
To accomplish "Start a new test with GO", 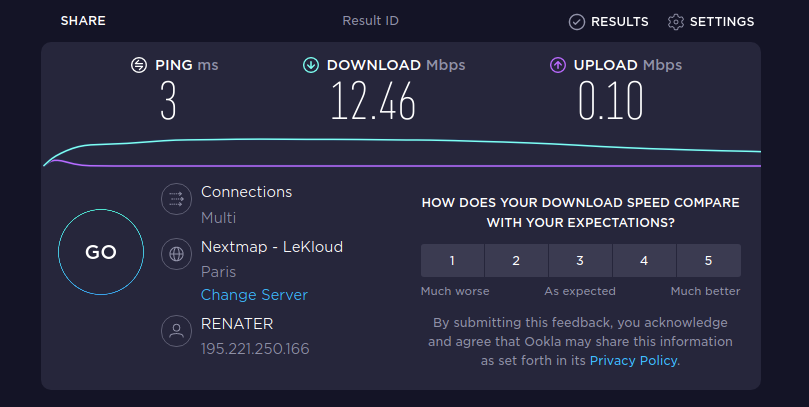I will [x=101, y=252].
